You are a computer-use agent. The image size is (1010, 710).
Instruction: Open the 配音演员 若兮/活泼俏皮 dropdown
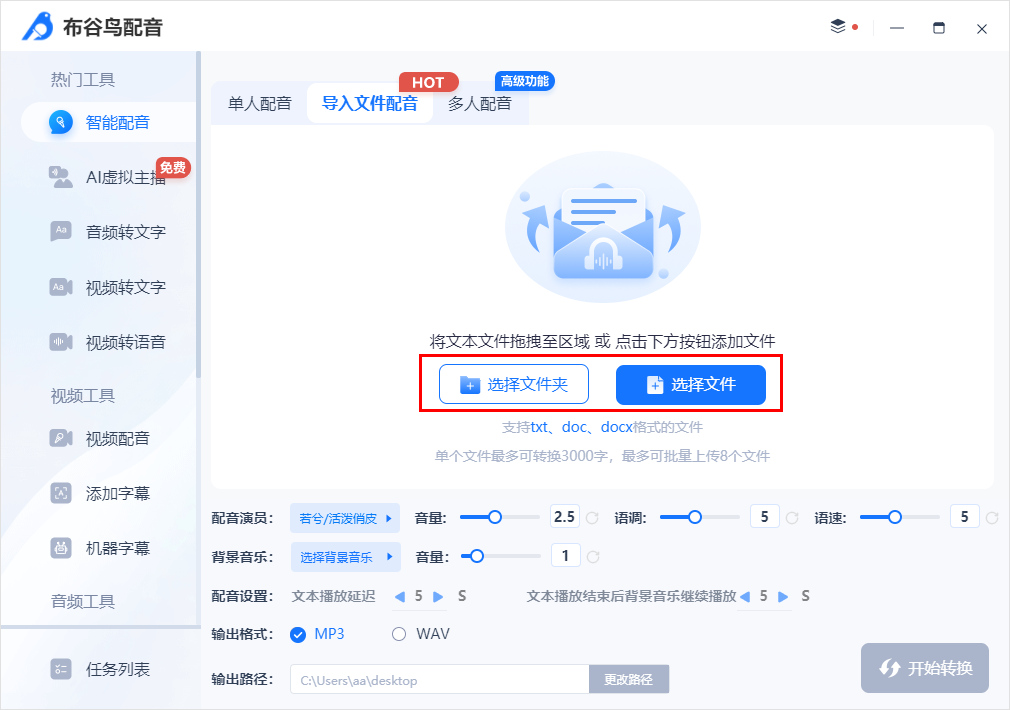point(345,518)
